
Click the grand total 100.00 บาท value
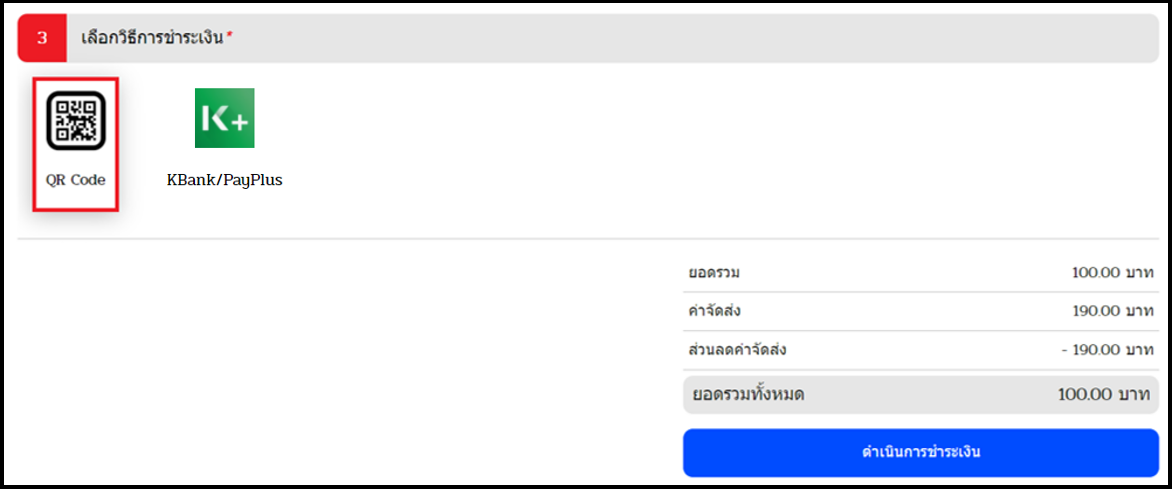(x=1104, y=395)
